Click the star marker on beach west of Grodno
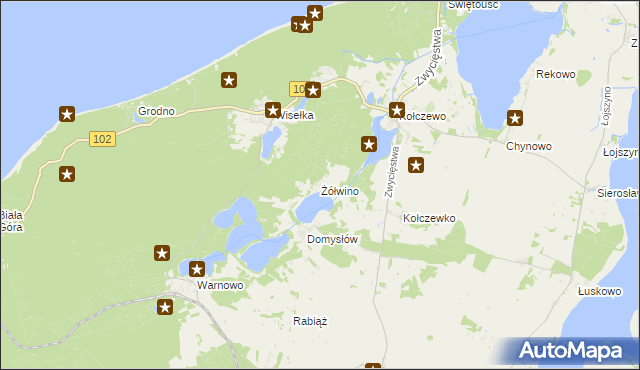Viewport: 640px width, 370px height. (x=67, y=114)
